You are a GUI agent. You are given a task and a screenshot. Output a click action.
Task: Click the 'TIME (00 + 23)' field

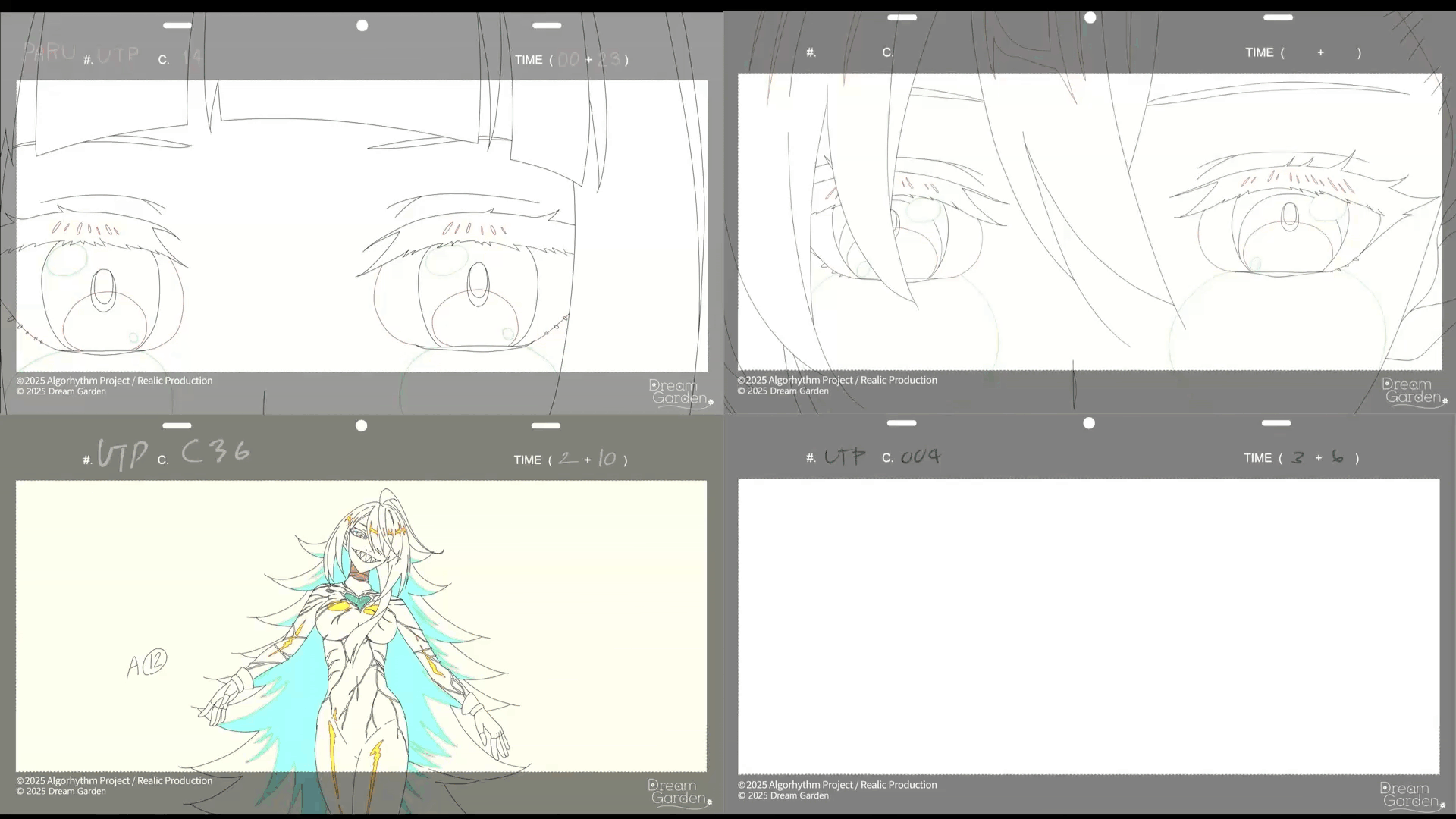[x=571, y=59]
